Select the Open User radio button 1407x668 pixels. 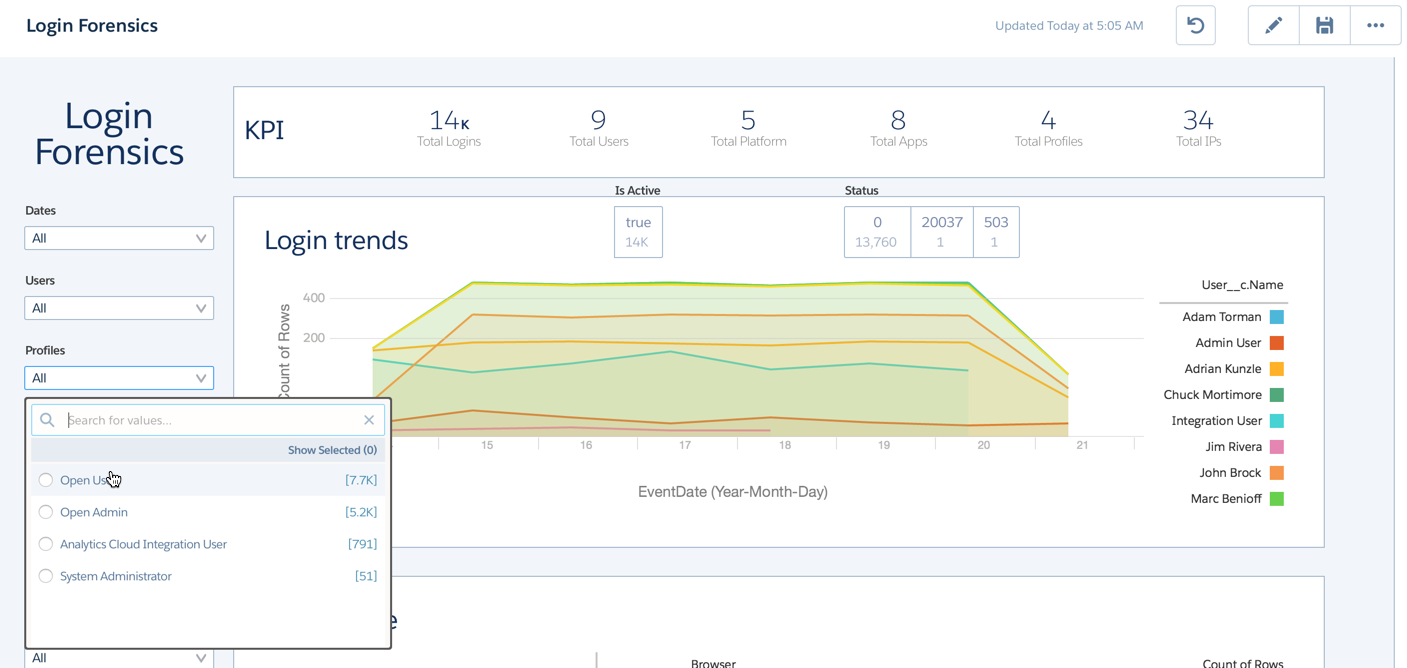click(x=45, y=479)
